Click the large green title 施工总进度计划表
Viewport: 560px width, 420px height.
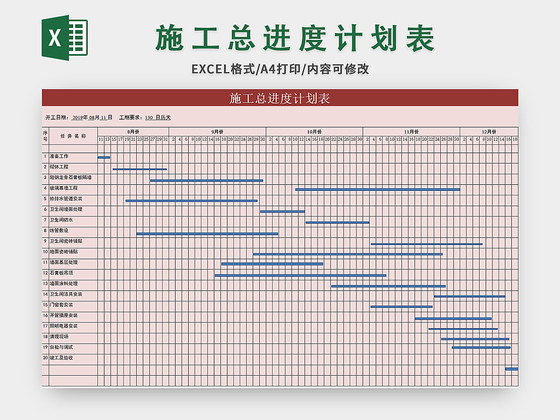(295, 38)
